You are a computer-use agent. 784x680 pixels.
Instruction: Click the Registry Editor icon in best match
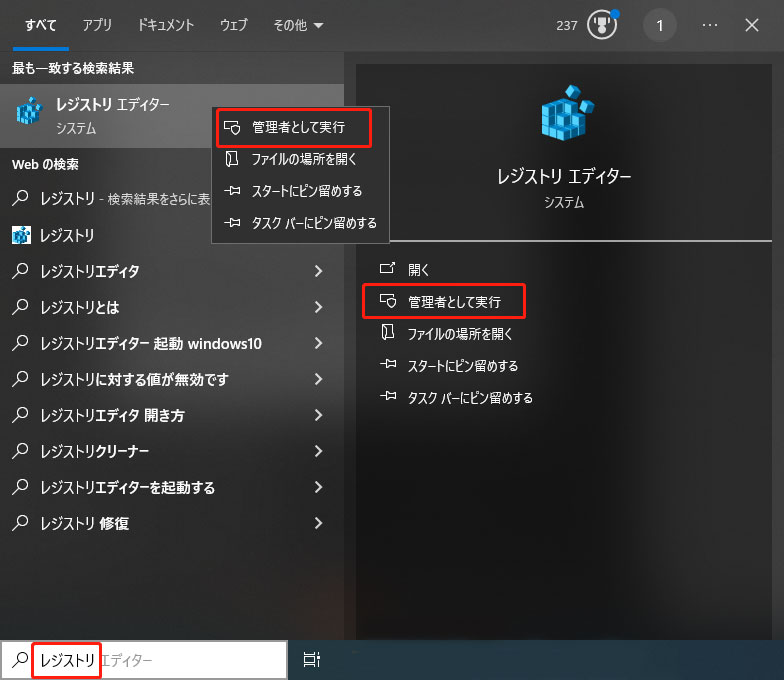pyautogui.click(x=30, y=111)
